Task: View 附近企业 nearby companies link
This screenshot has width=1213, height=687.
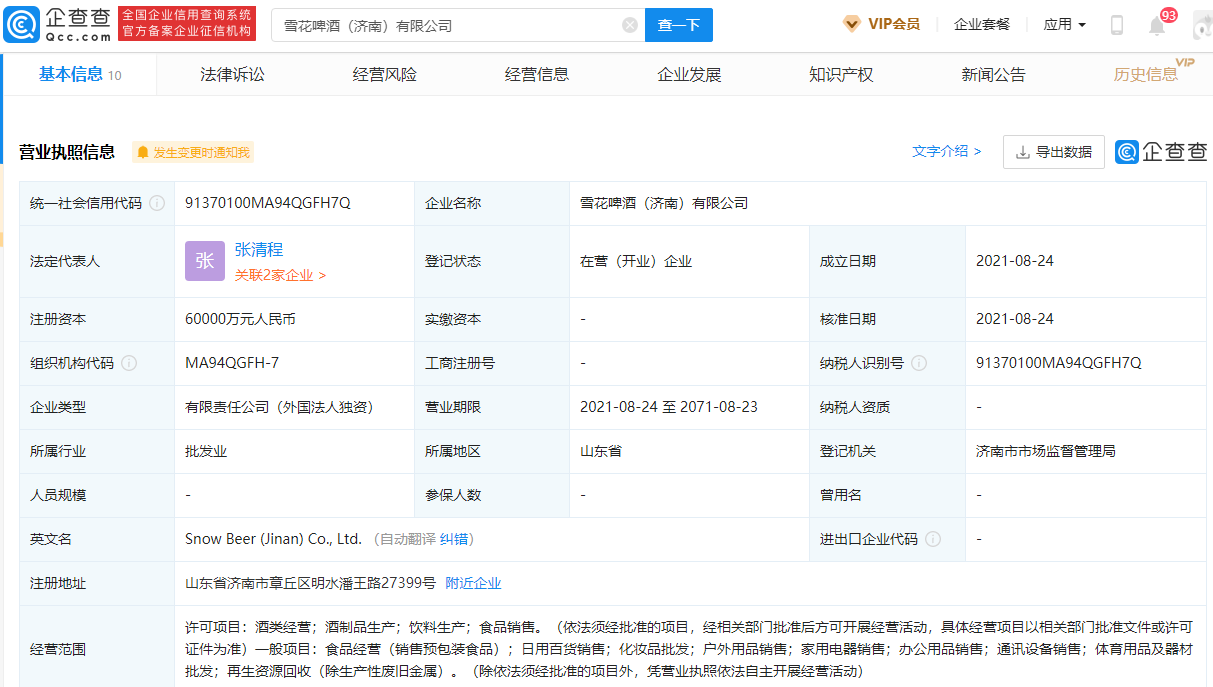Action: pos(473,583)
